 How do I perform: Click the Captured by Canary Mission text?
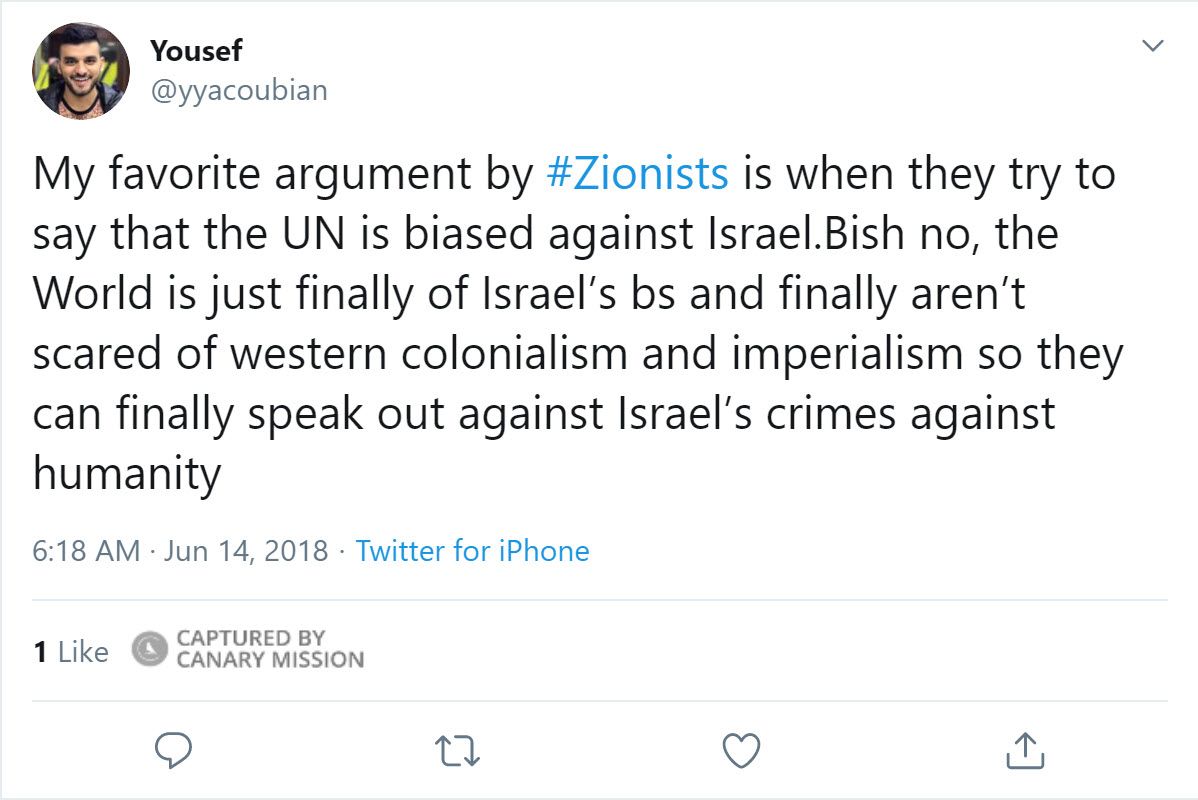tap(268, 650)
